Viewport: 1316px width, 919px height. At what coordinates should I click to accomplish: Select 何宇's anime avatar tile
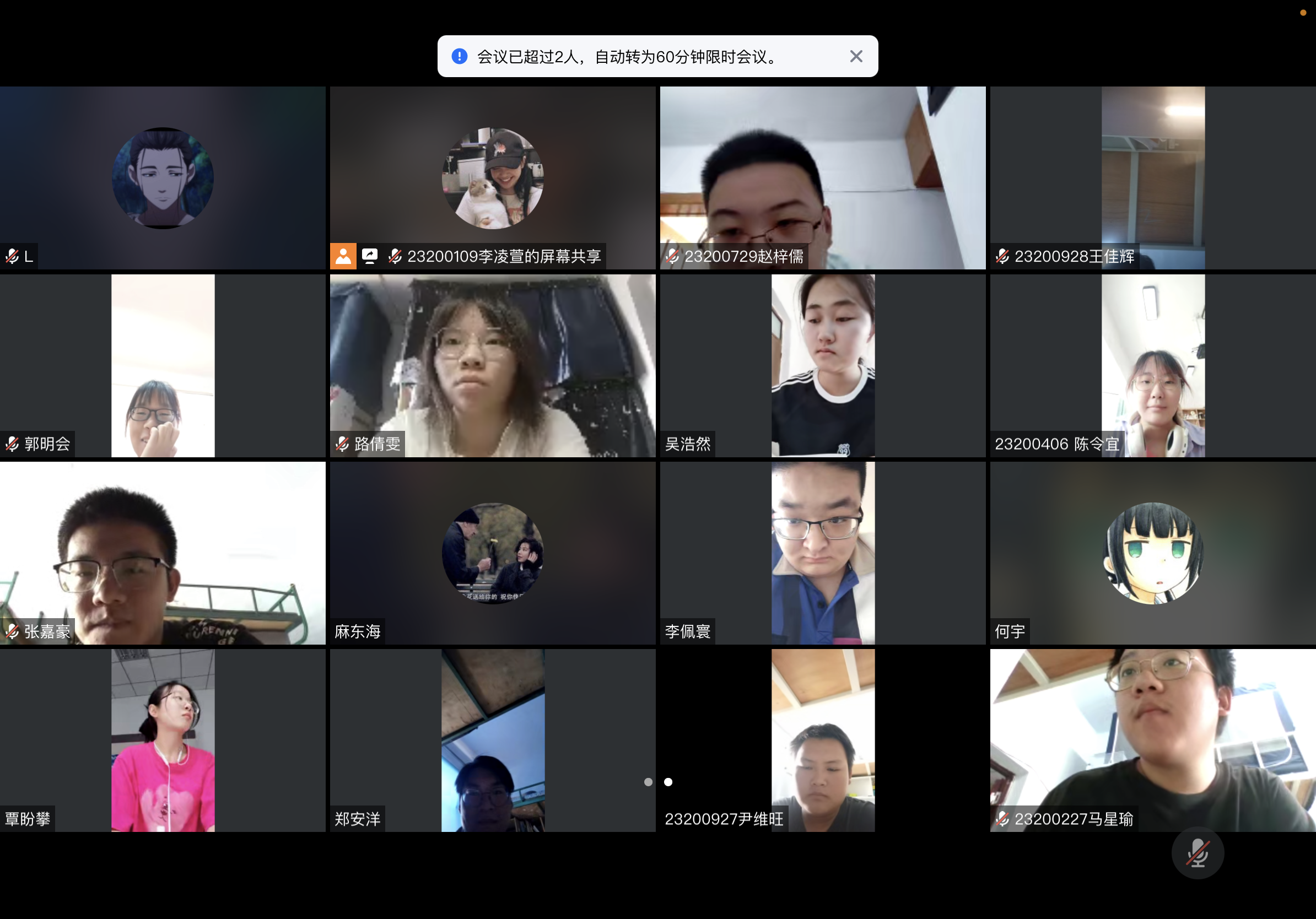click(1153, 553)
